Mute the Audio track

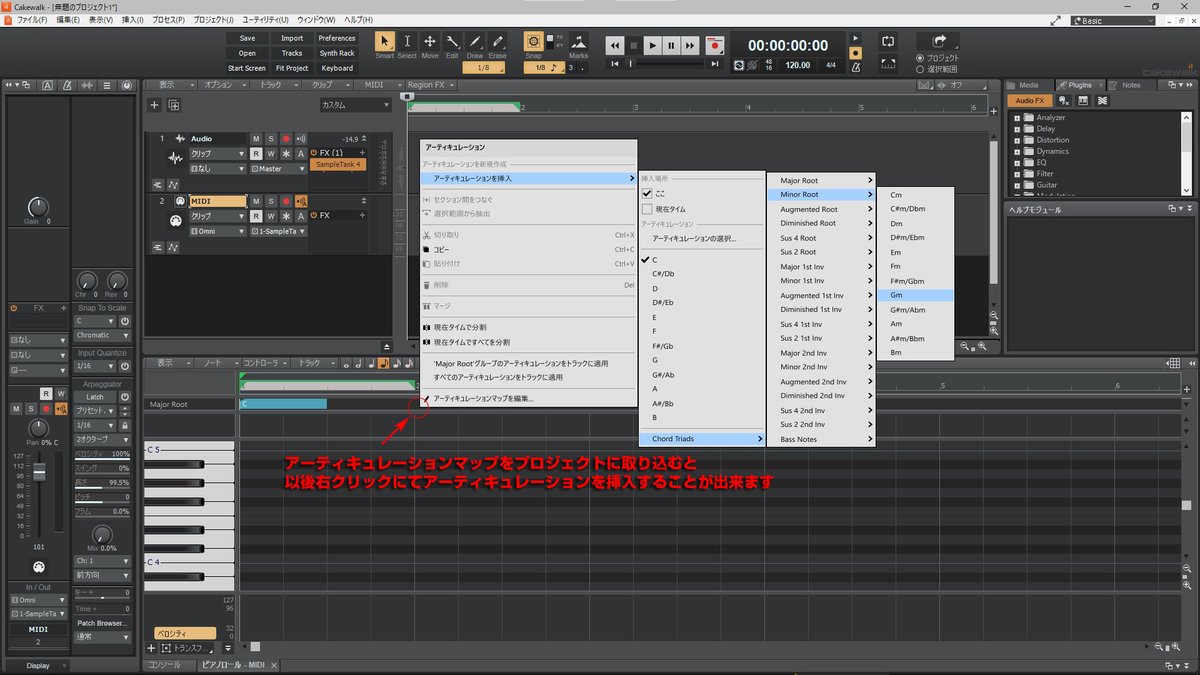[x=256, y=138]
